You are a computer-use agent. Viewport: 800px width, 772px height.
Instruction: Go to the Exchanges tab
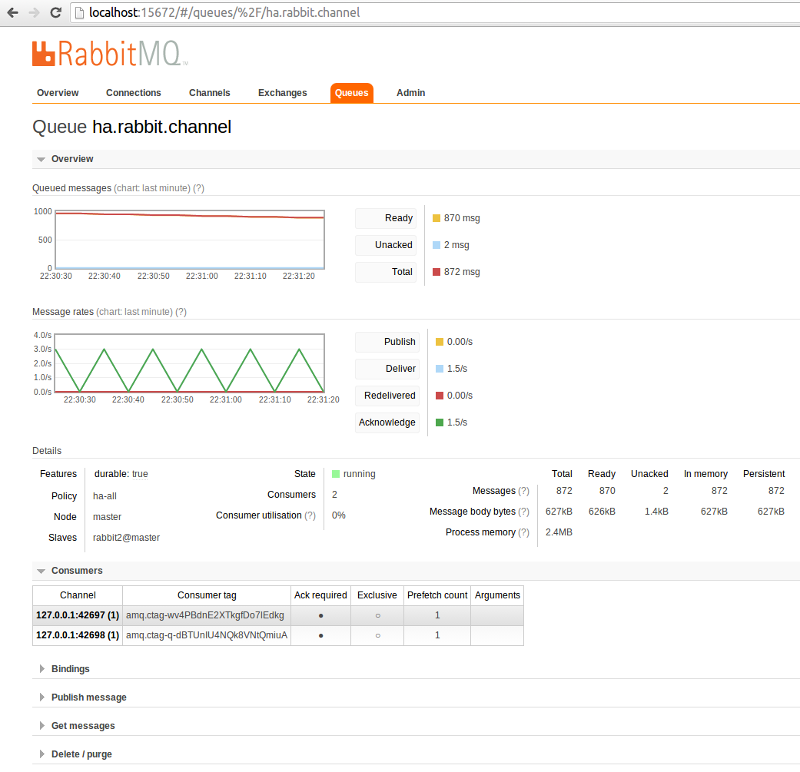coord(283,93)
